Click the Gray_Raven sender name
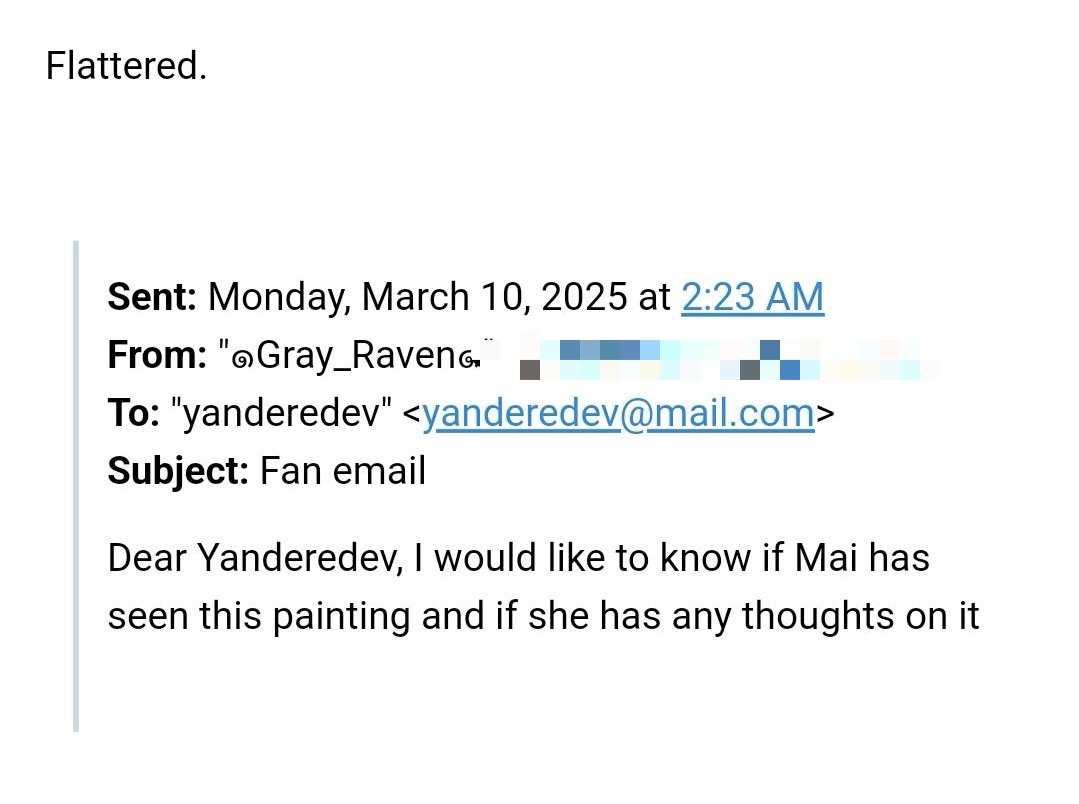 tap(356, 357)
